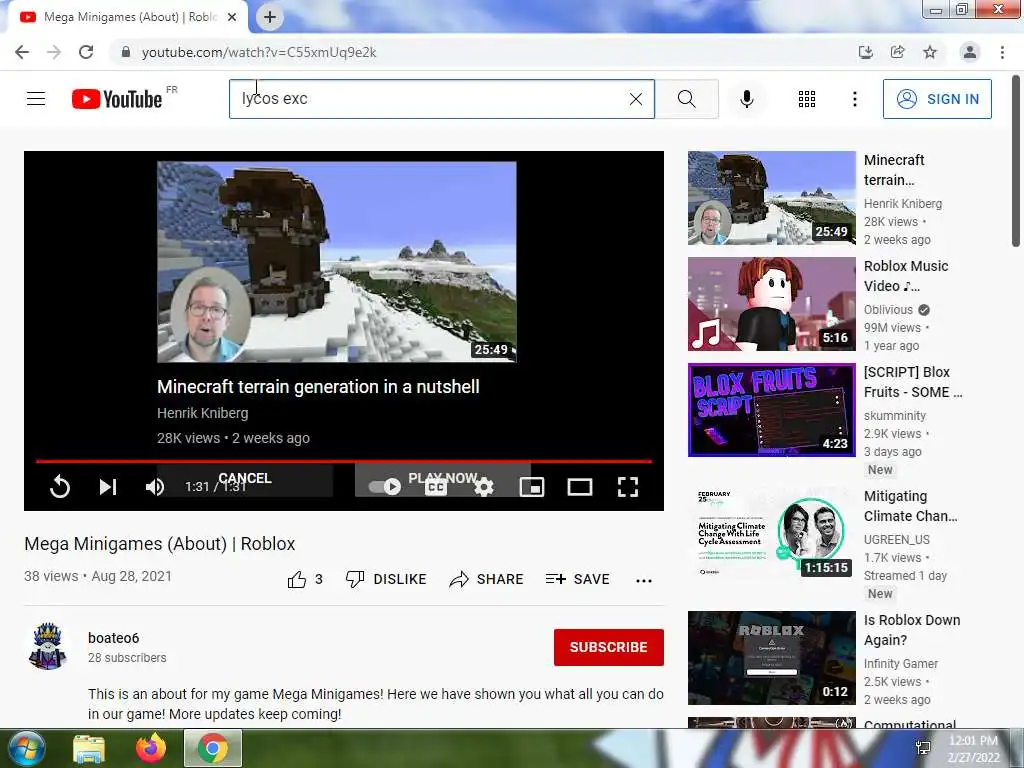Cancel the upcoming autoplay video
1024x768 pixels.
pos(245,479)
